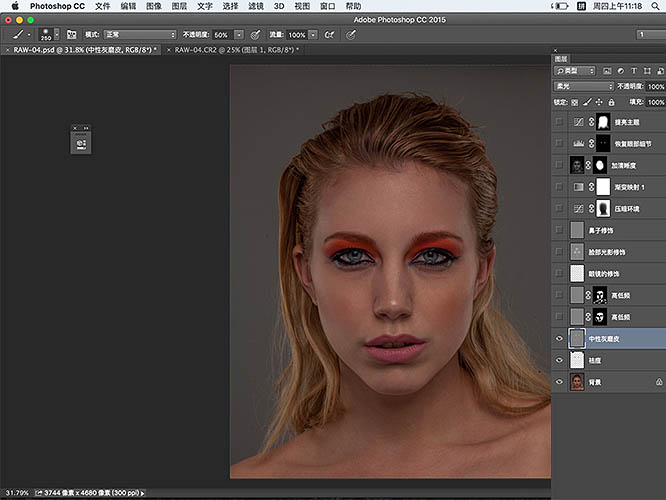
Task: Select the 渐变映射 1 layer mask thumbnail
Action: click(x=603, y=187)
